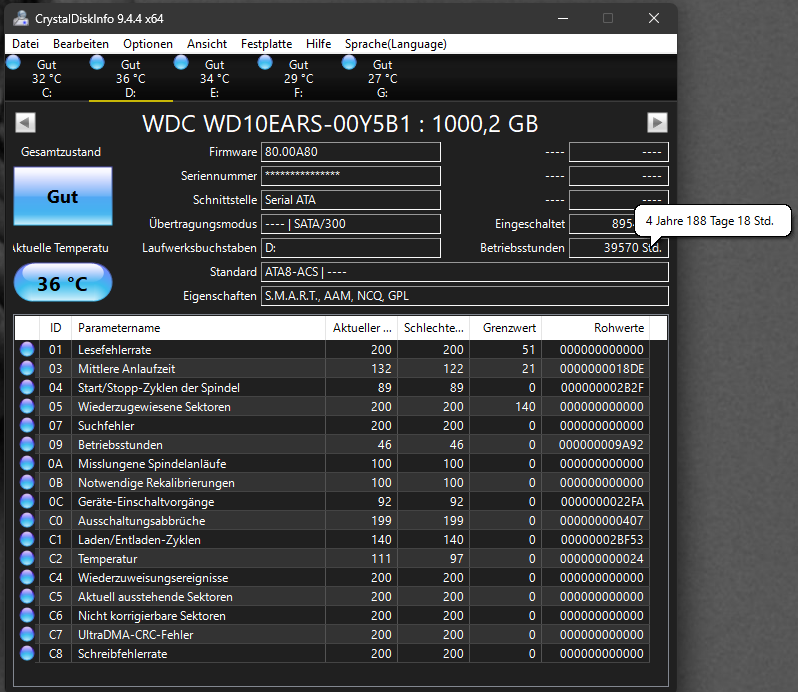Click the Laufwerksbuchstaben D: field
This screenshot has height=692, width=798.
click(351, 248)
